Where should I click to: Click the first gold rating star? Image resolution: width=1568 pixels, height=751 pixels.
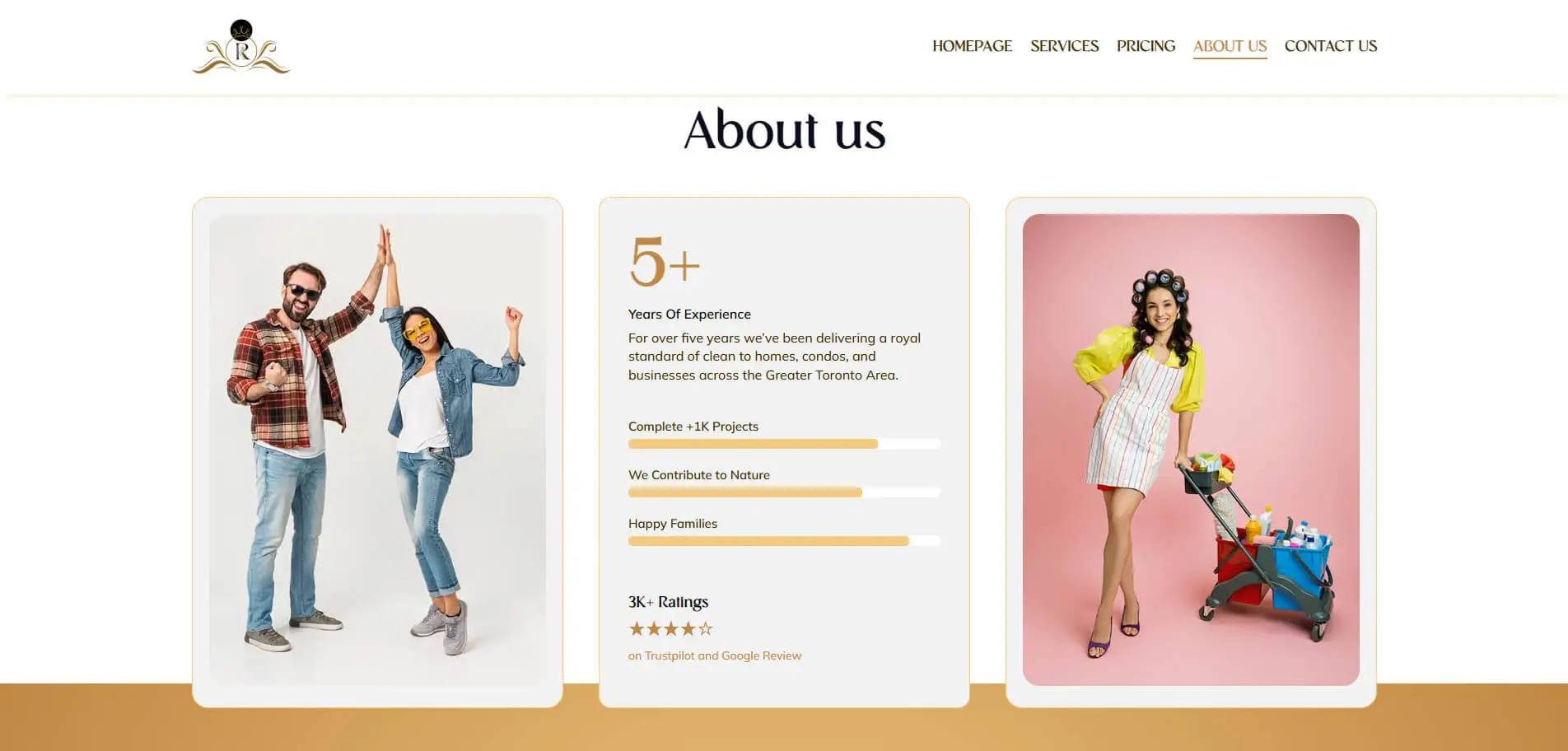pyautogui.click(x=637, y=629)
